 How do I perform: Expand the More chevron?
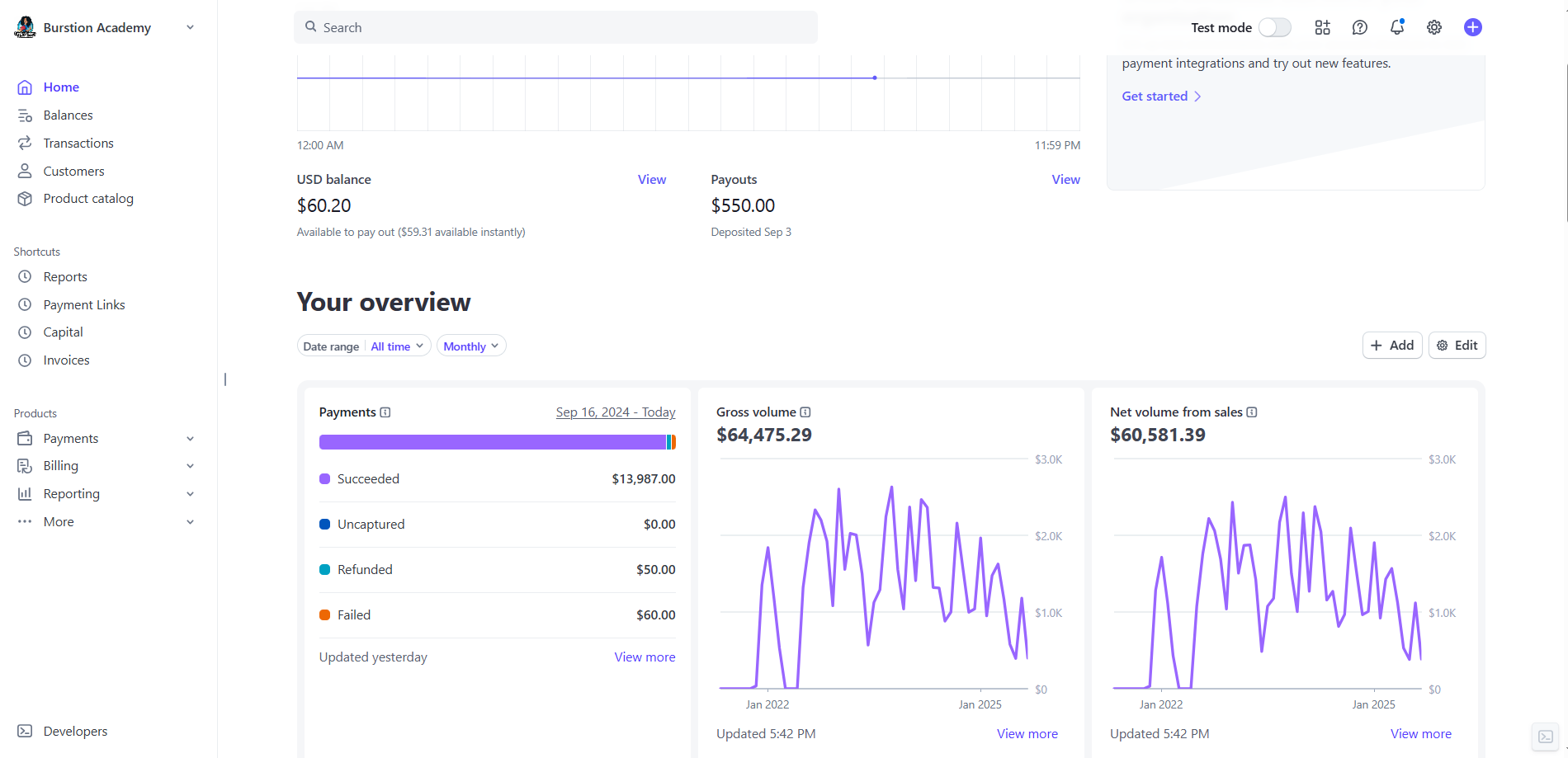click(x=191, y=522)
